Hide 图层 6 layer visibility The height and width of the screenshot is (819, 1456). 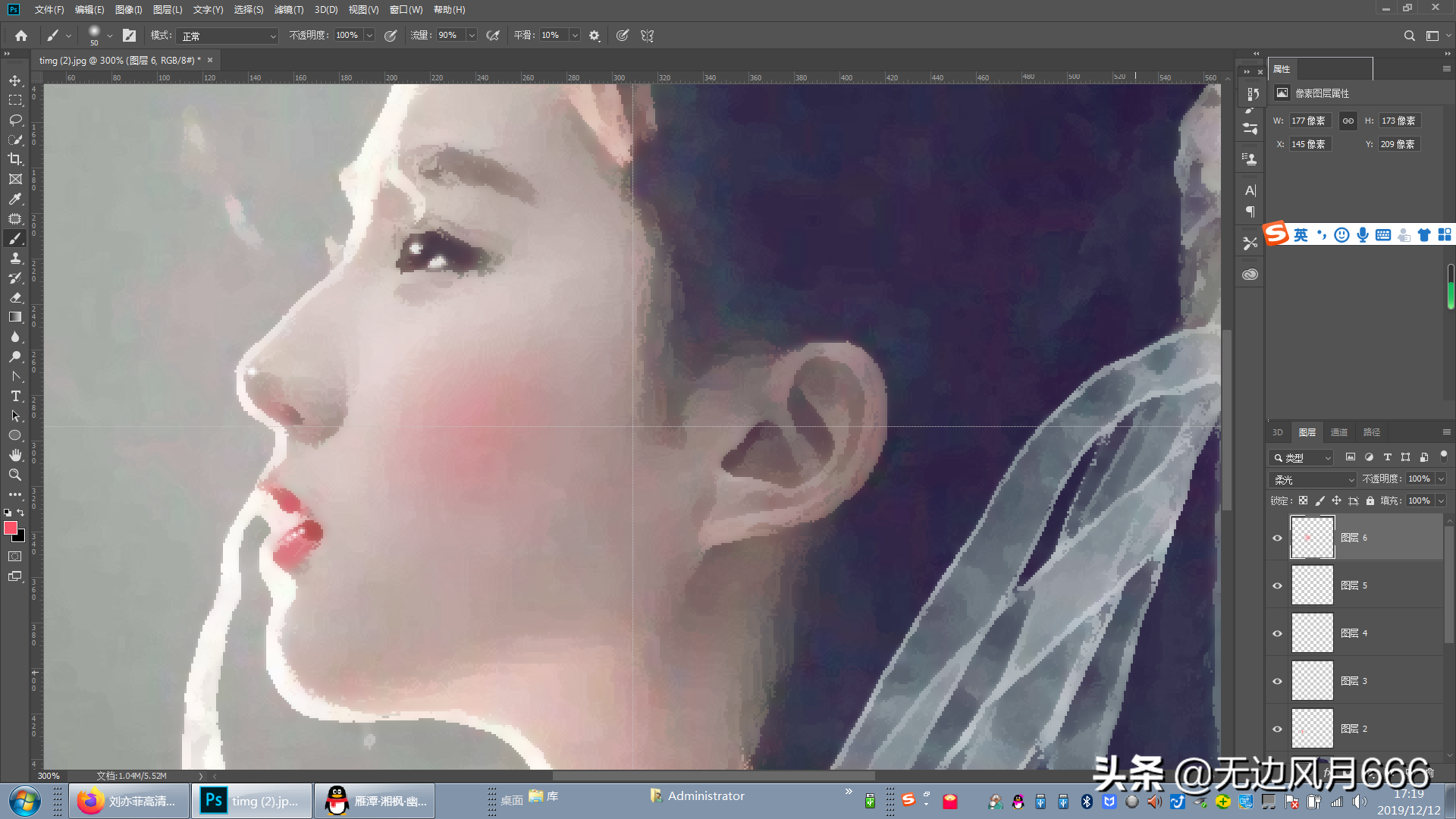coord(1277,538)
